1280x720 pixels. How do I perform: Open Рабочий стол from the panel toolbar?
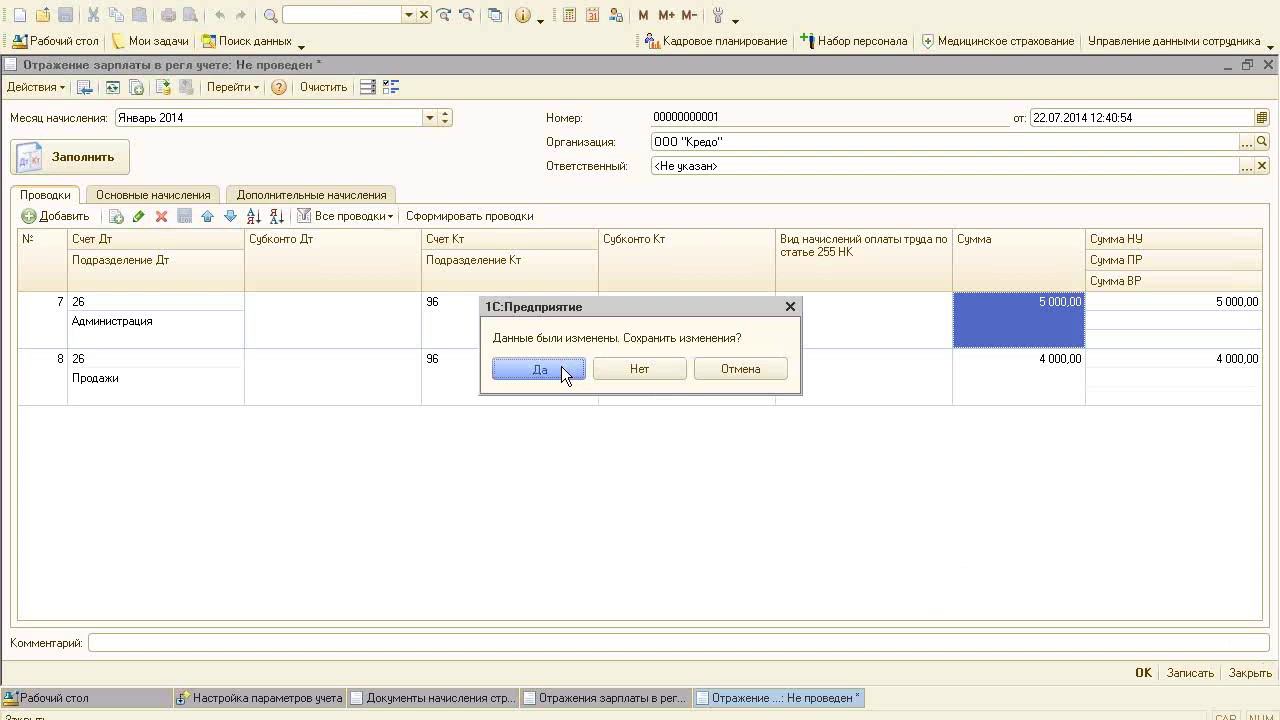(x=56, y=41)
